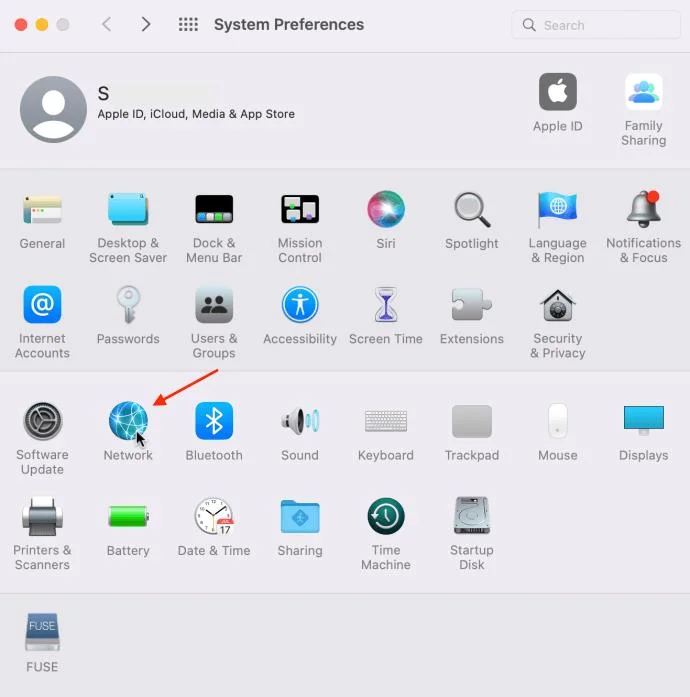Open the Siri preferences pane
This screenshot has width=690, height=697.
pyautogui.click(x=386, y=209)
